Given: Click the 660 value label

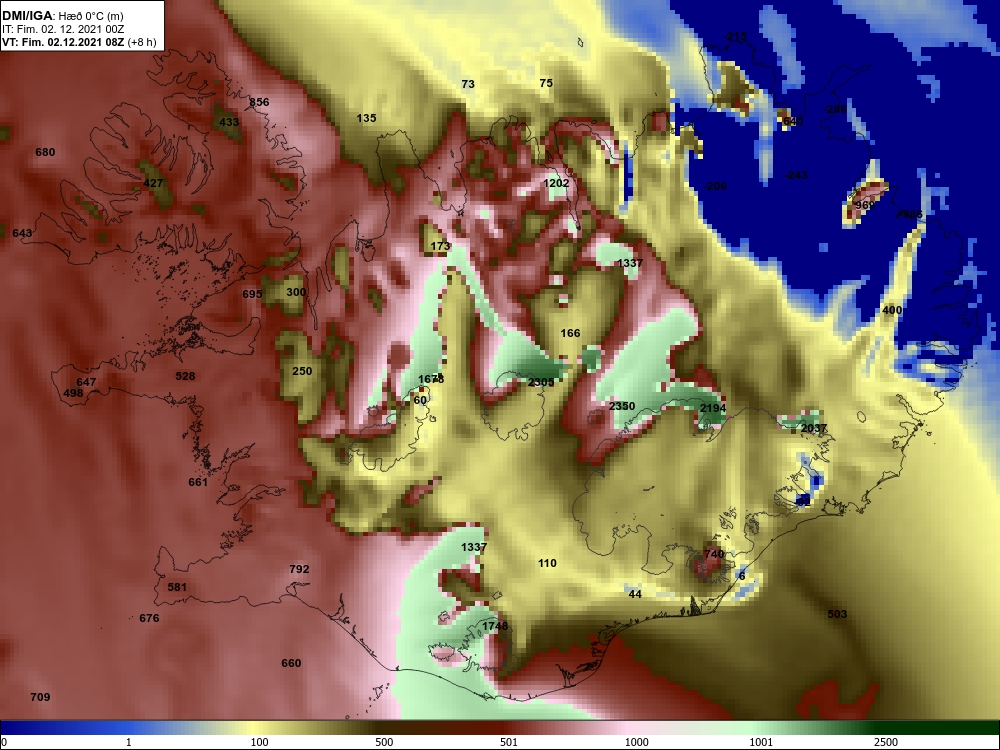Looking at the screenshot, I should [x=291, y=663].
